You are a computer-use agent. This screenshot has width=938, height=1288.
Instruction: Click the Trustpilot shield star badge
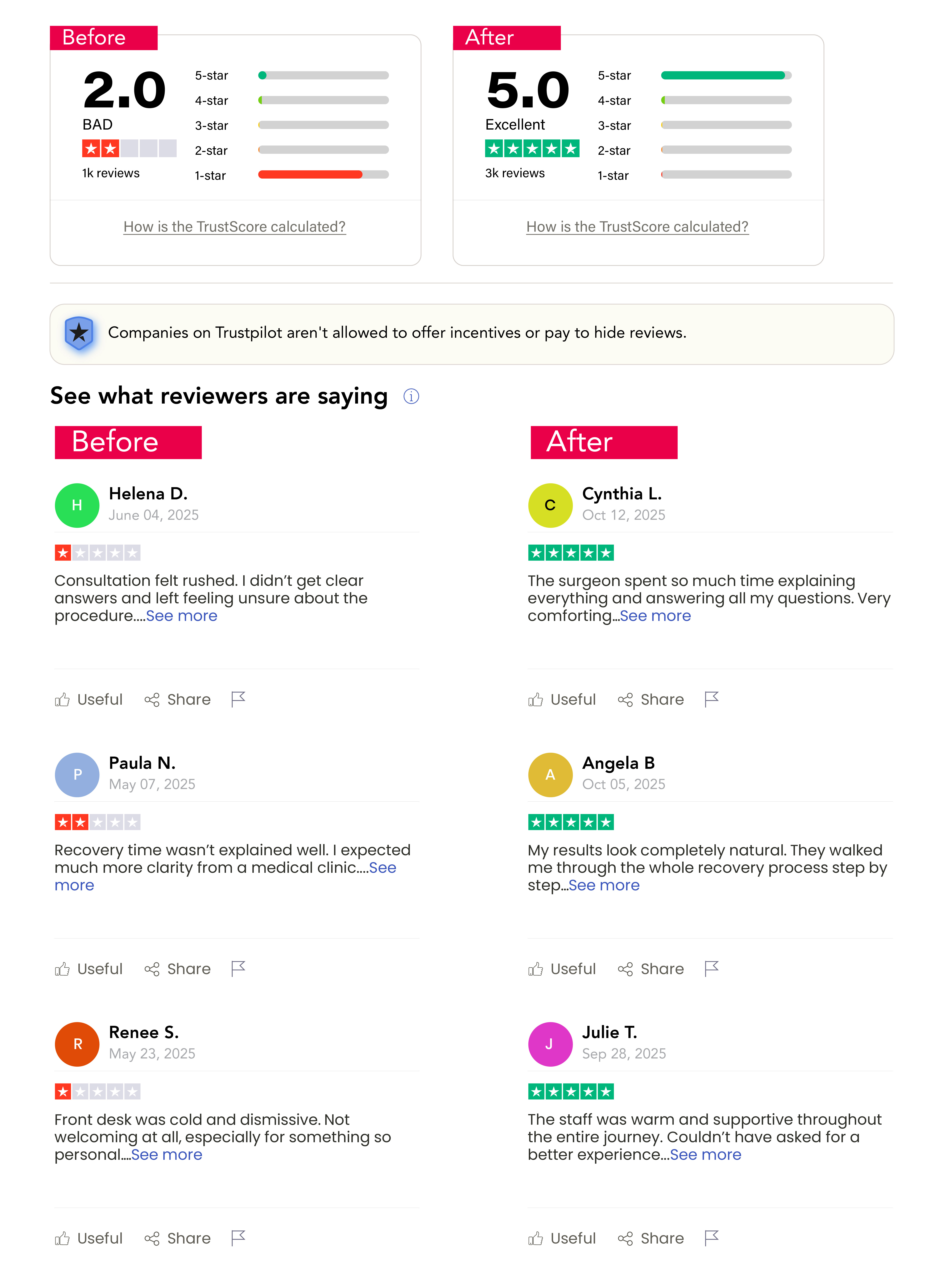79,333
